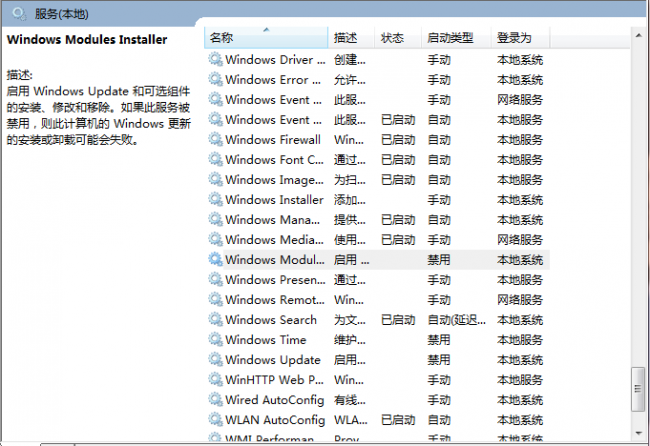This screenshot has width=650, height=446.
Task: Click the 有线... description of Wired AutoConfig
Action: [350, 400]
